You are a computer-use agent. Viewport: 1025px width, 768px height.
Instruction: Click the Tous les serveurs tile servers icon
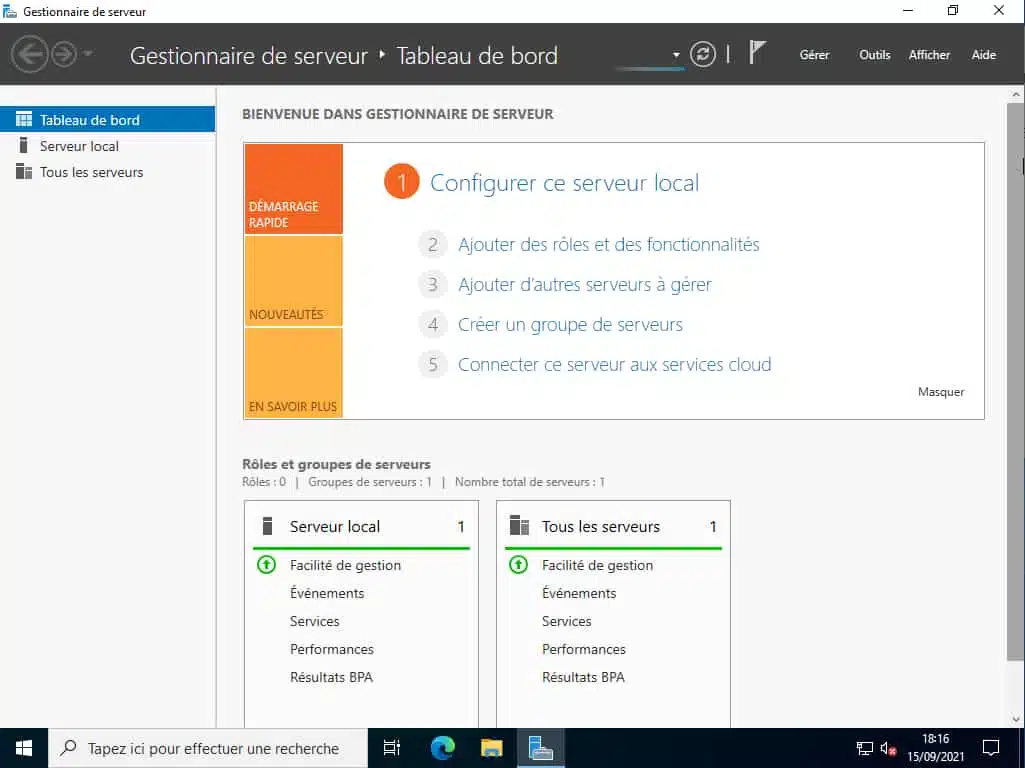(519, 526)
